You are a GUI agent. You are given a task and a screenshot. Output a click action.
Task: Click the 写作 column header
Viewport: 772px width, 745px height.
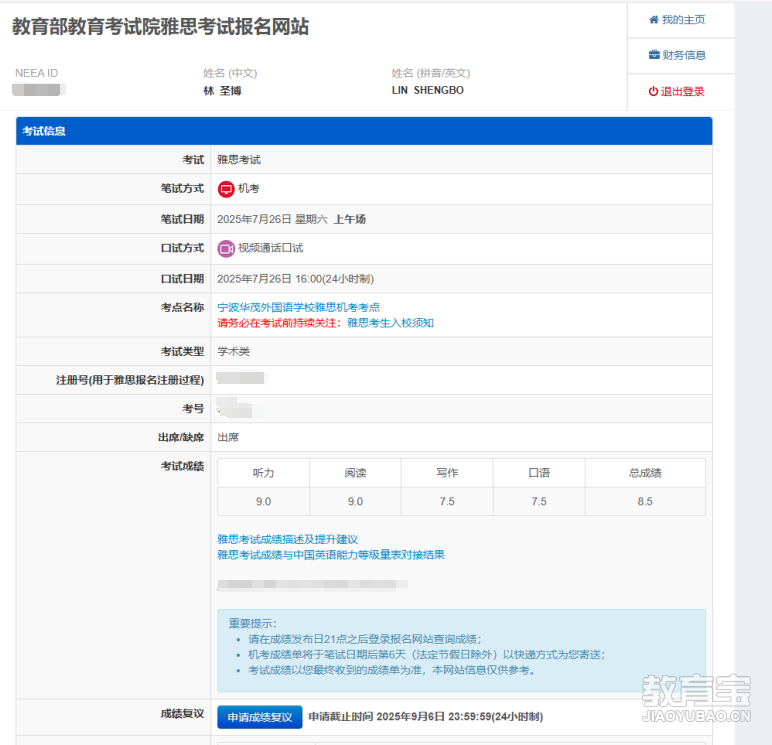pos(447,473)
